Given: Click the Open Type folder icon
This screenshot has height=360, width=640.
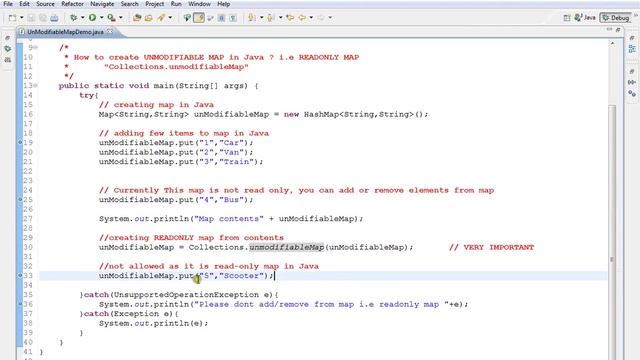Looking at the screenshot, I should pos(137,18).
